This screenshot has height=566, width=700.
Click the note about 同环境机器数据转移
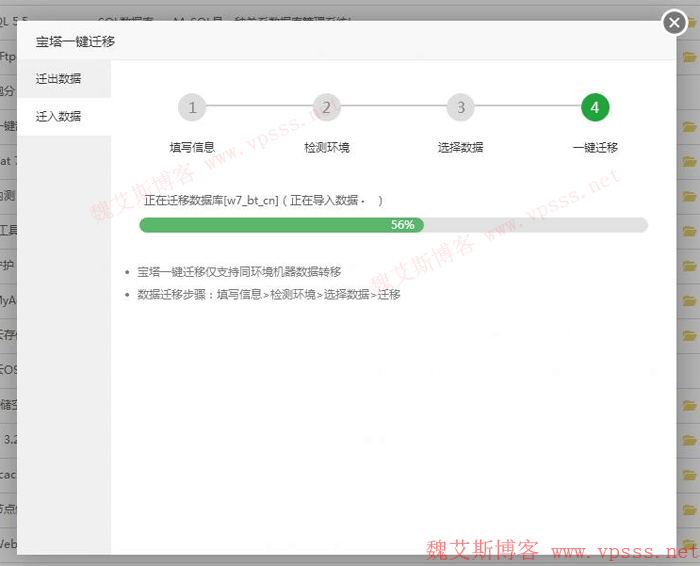239,271
